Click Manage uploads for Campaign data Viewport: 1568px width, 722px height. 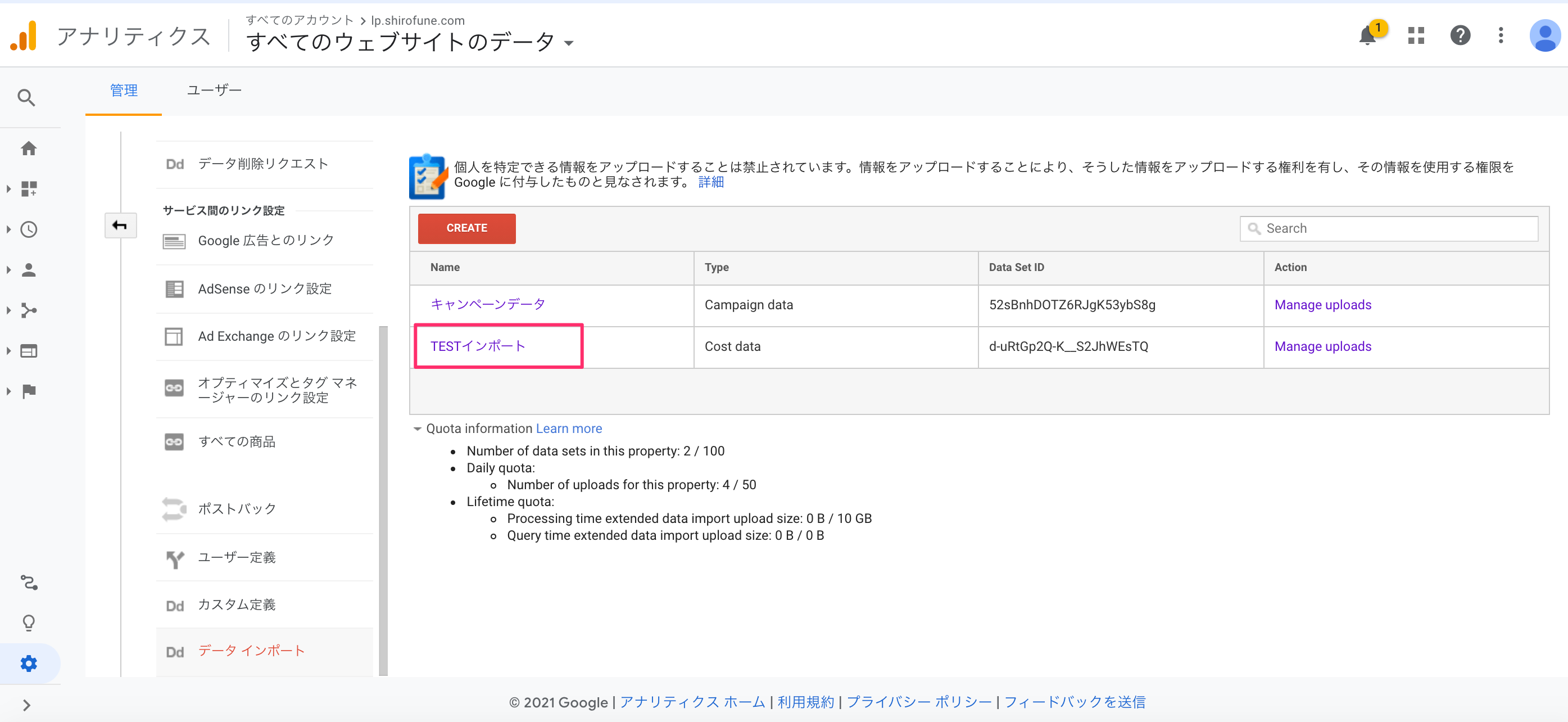[x=1323, y=304]
